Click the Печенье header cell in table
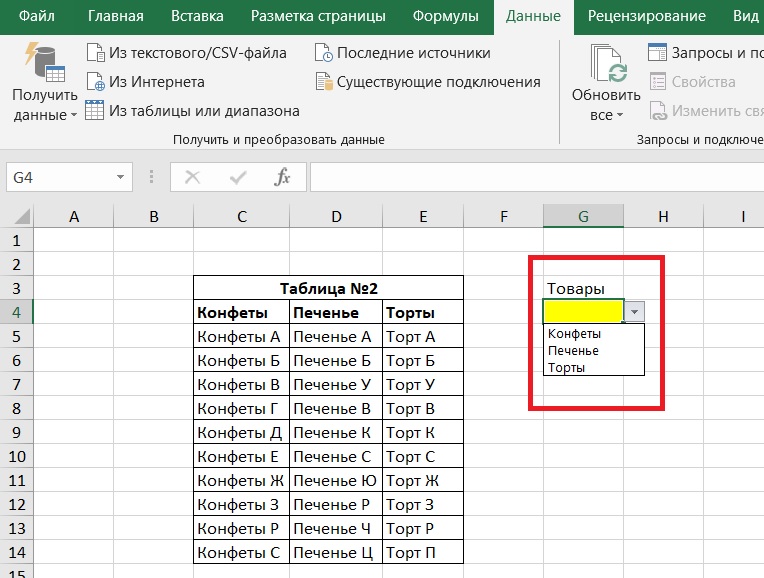The image size is (764, 578). pyautogui.click(x=336, y=312)
